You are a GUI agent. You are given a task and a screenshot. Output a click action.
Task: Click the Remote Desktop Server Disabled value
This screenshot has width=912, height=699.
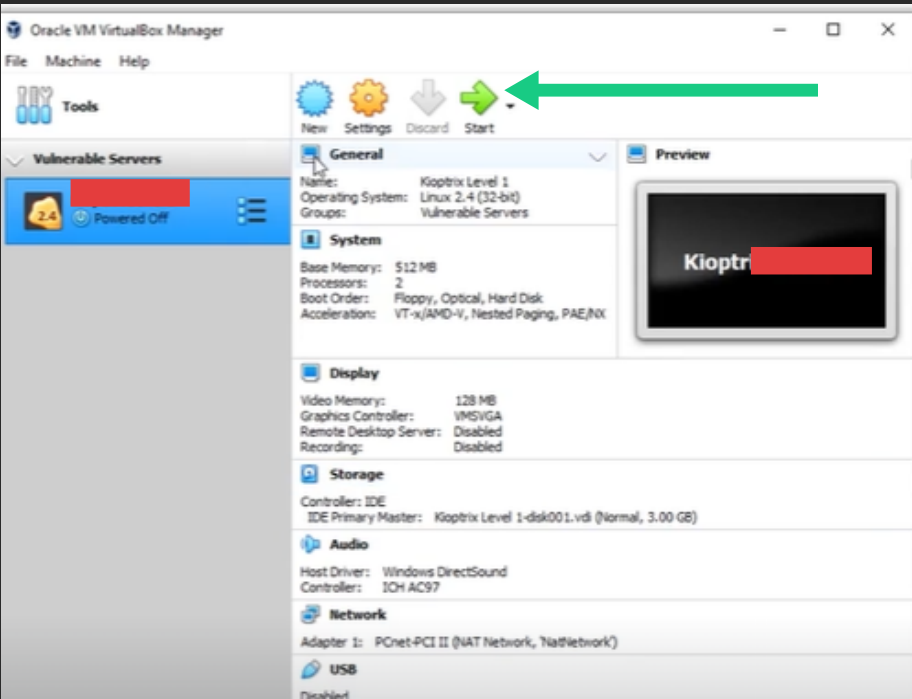478,431
